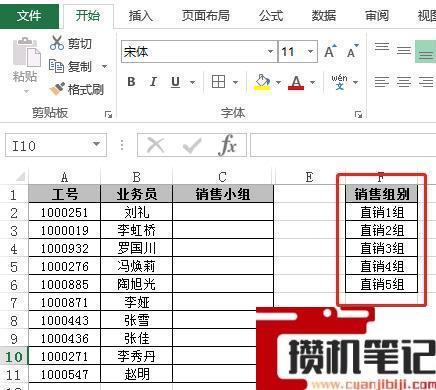
Task: Apply cell borders icon
Action: 219,82
